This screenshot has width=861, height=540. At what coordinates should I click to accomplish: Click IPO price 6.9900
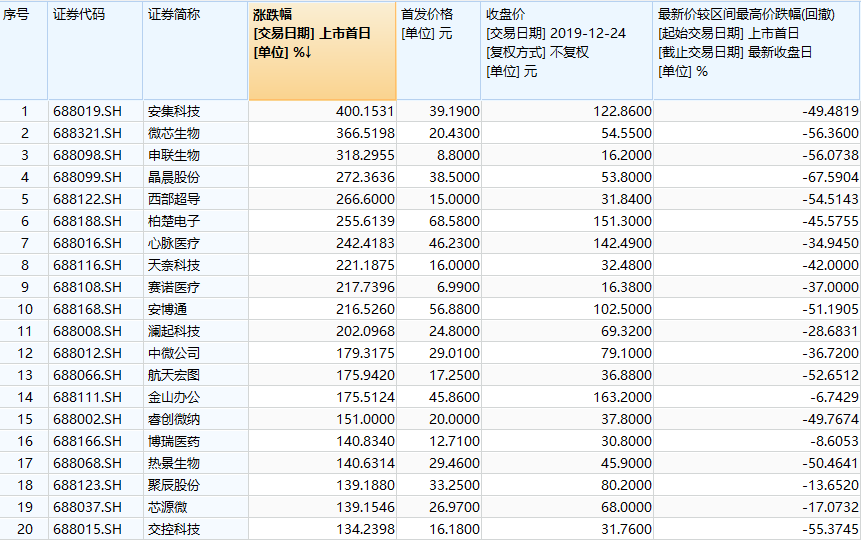459,287
